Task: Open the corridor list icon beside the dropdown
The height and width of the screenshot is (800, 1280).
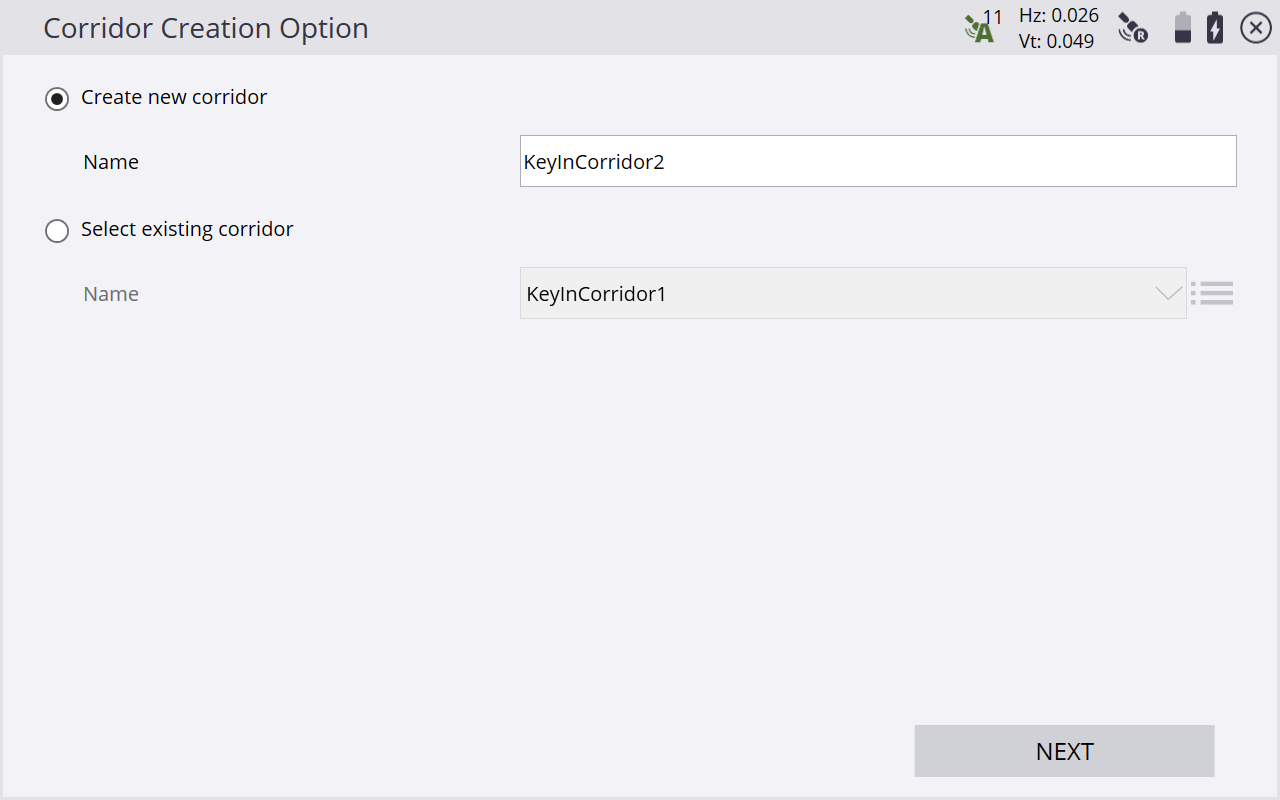Action: click(x=1213, y=293)
